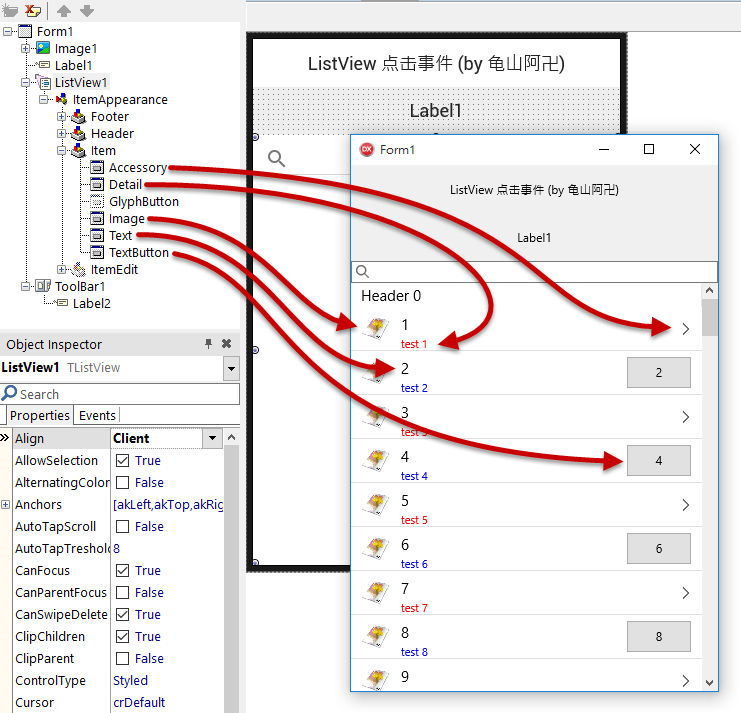Screen dimensions: 741x713
Task: Switch to the Events tab
Action: 97,415
